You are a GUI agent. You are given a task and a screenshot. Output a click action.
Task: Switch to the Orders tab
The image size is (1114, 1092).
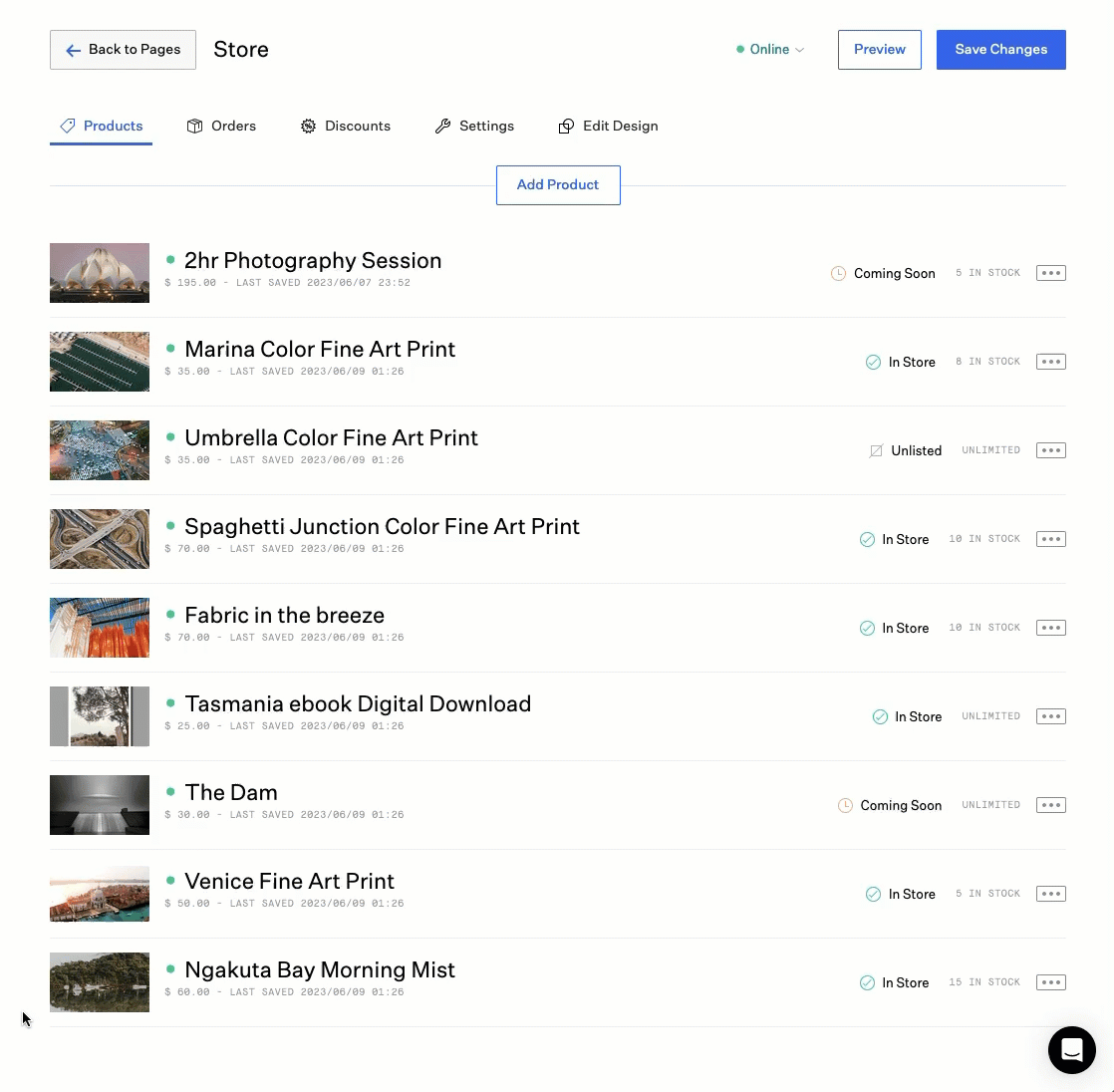point(221,127)
